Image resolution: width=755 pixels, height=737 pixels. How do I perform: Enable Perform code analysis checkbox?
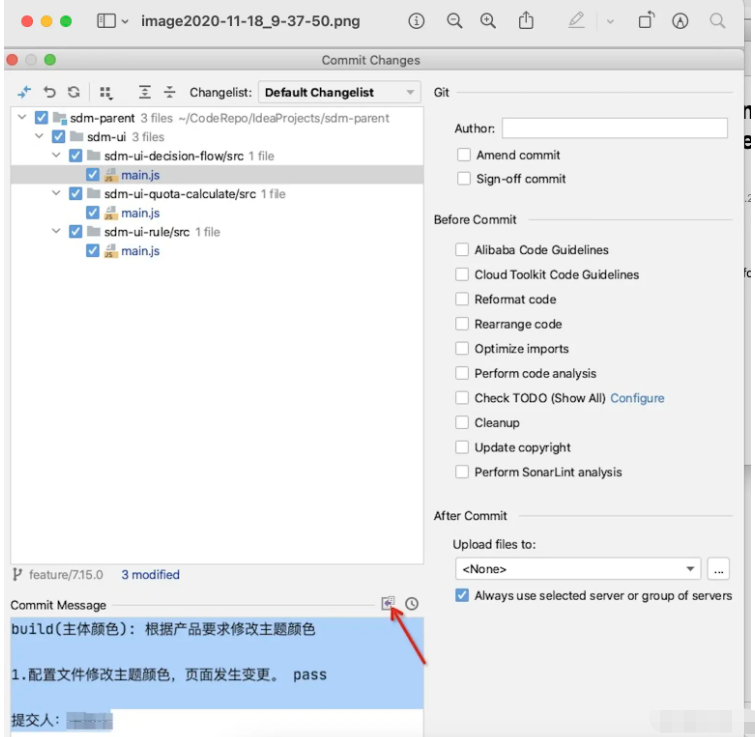[x=462, y=373]
